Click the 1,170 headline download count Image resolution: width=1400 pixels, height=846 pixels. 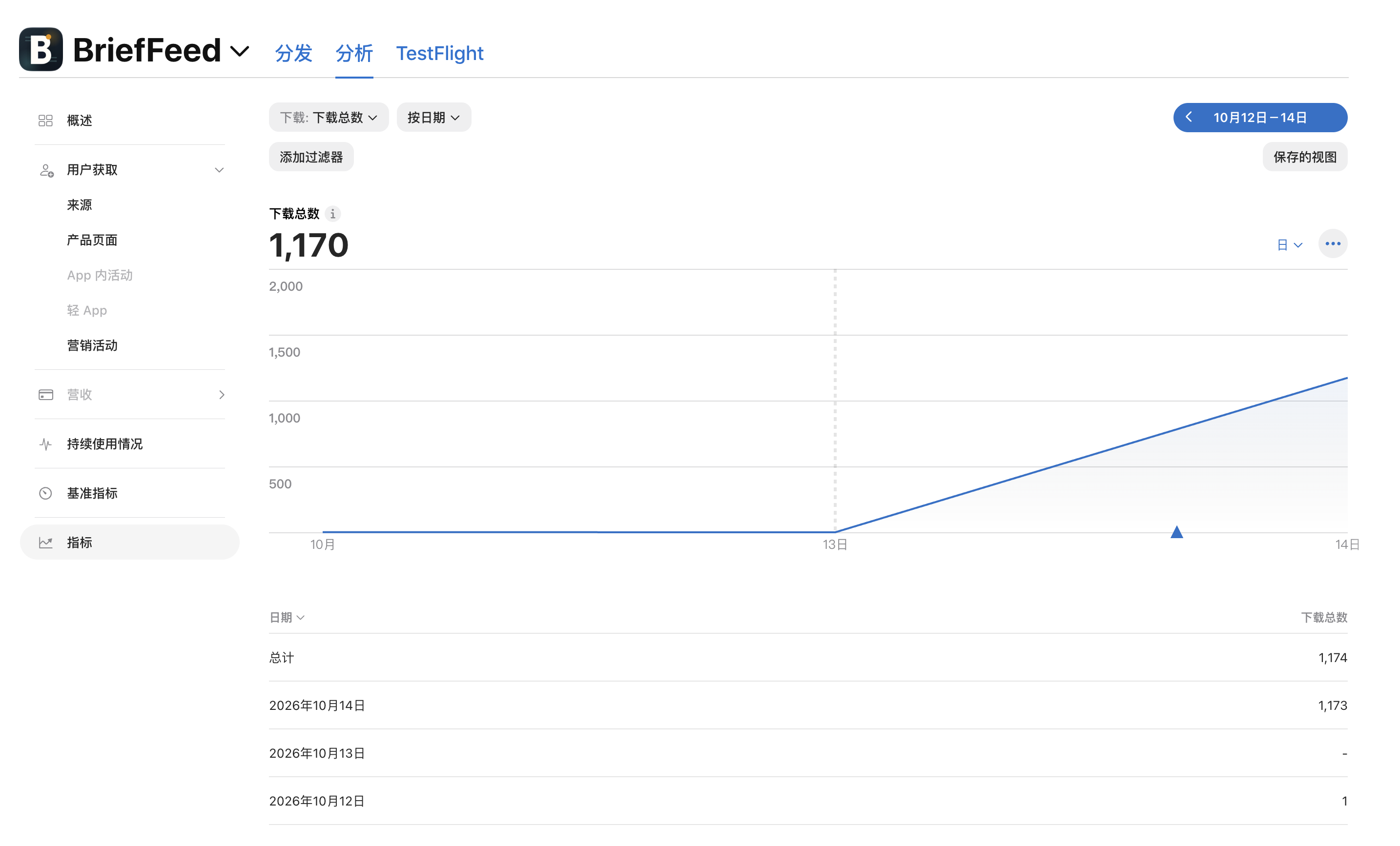pyautogui.click(x=309, y=245)
